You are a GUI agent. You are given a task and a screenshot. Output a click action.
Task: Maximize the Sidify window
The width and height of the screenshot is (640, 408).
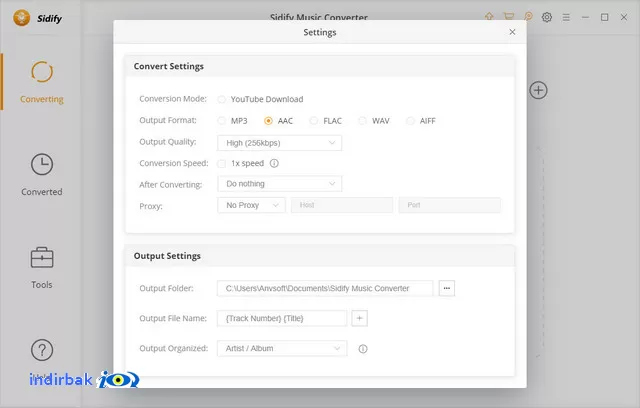pos(604,17)
